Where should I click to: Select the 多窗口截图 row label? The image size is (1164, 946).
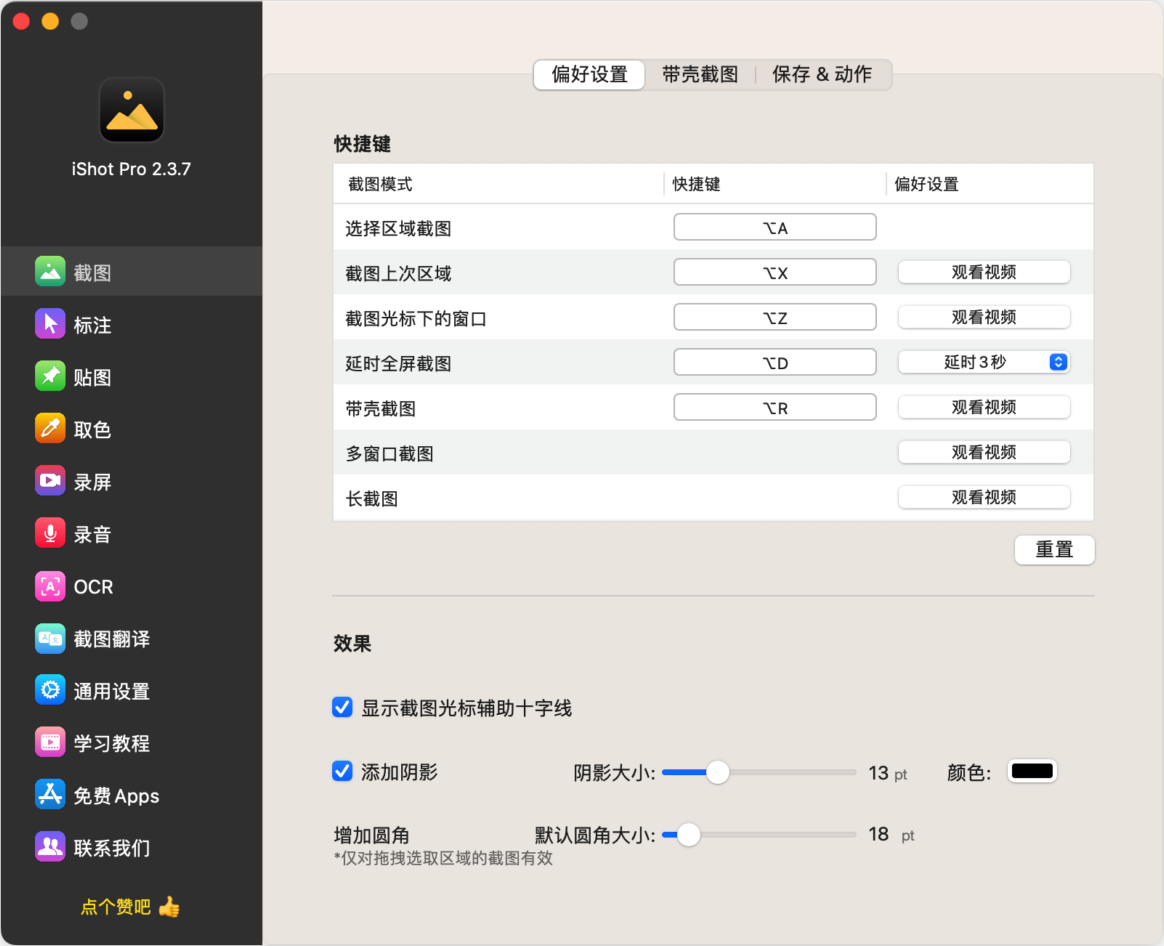[x=389, y=454]
